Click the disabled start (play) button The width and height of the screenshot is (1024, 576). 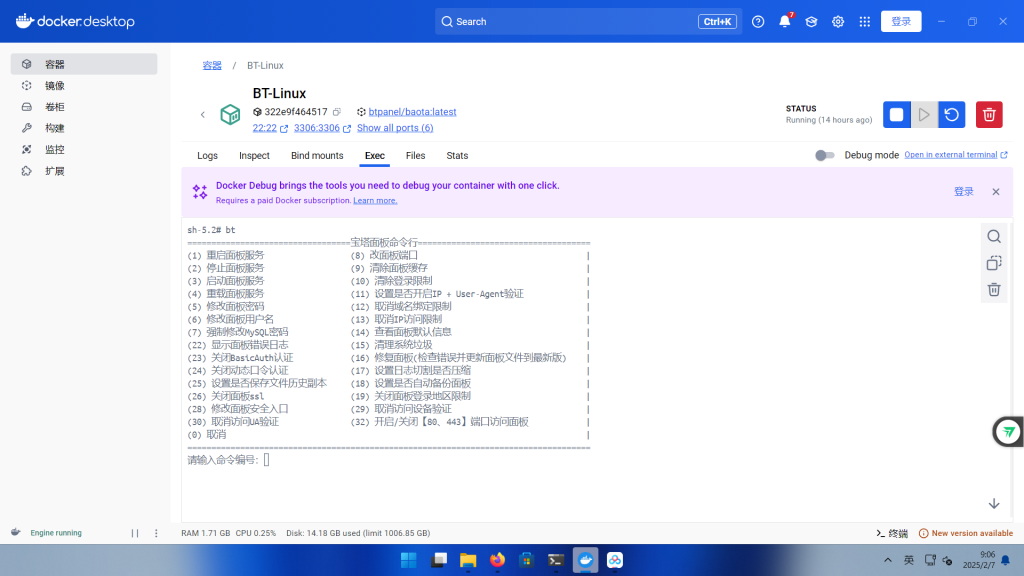924,115
